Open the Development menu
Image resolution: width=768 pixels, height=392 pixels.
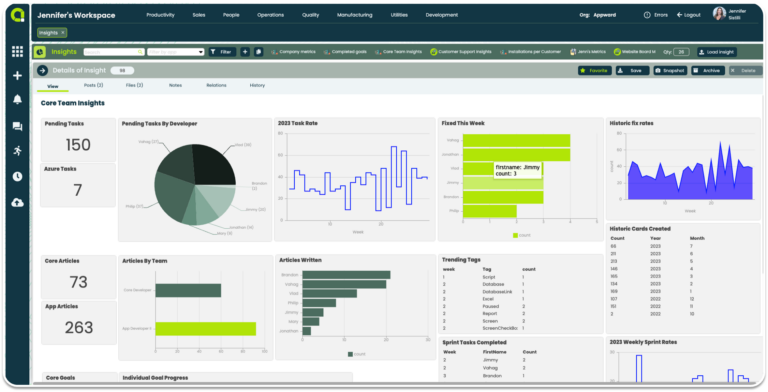(442, 15)
